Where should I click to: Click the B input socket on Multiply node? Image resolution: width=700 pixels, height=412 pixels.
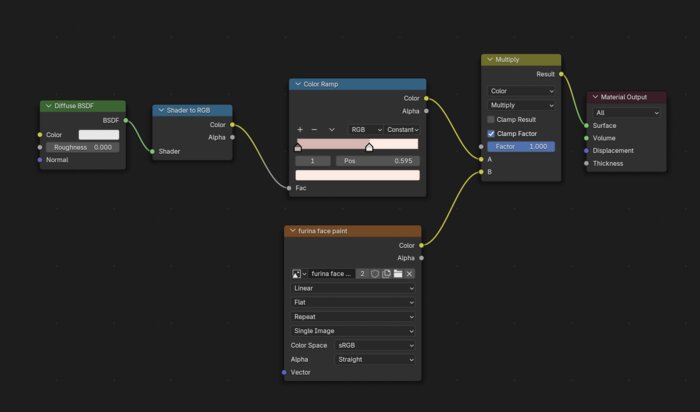pyautogui.click(x=481, y=172)
